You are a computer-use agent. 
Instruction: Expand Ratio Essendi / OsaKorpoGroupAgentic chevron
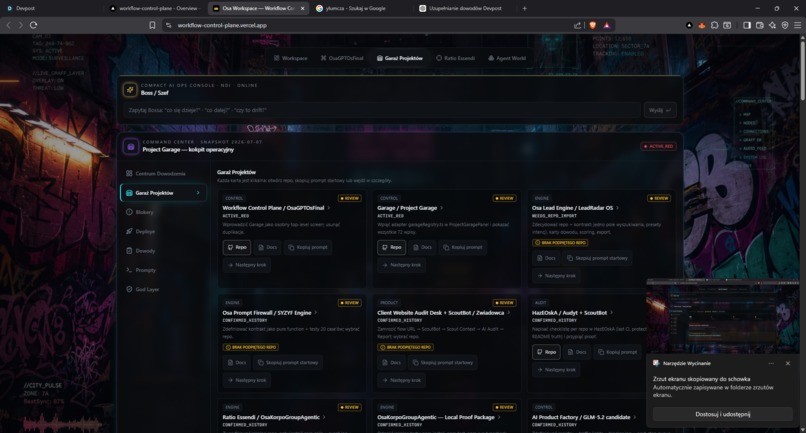point(324,417)
